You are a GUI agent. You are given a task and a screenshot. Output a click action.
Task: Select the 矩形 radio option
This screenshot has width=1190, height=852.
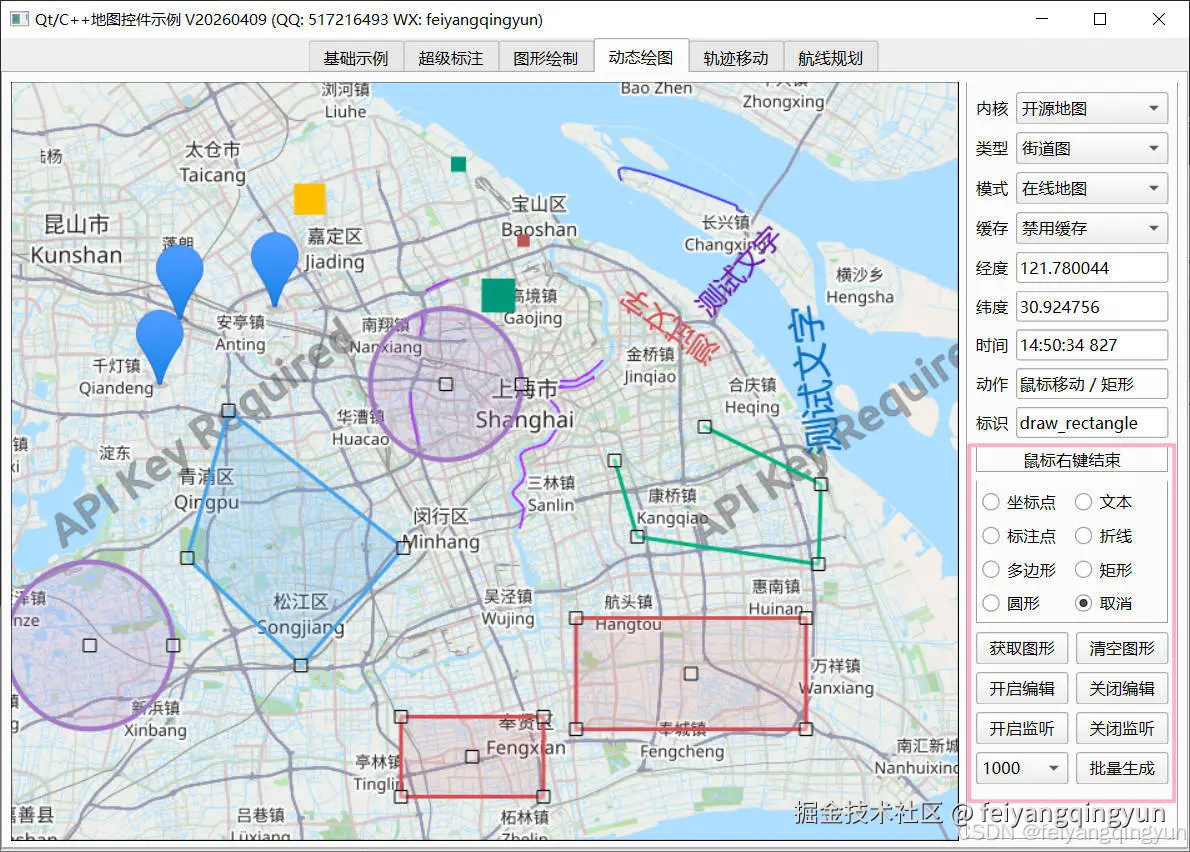pyautogui.click(x=1103, y=570)
